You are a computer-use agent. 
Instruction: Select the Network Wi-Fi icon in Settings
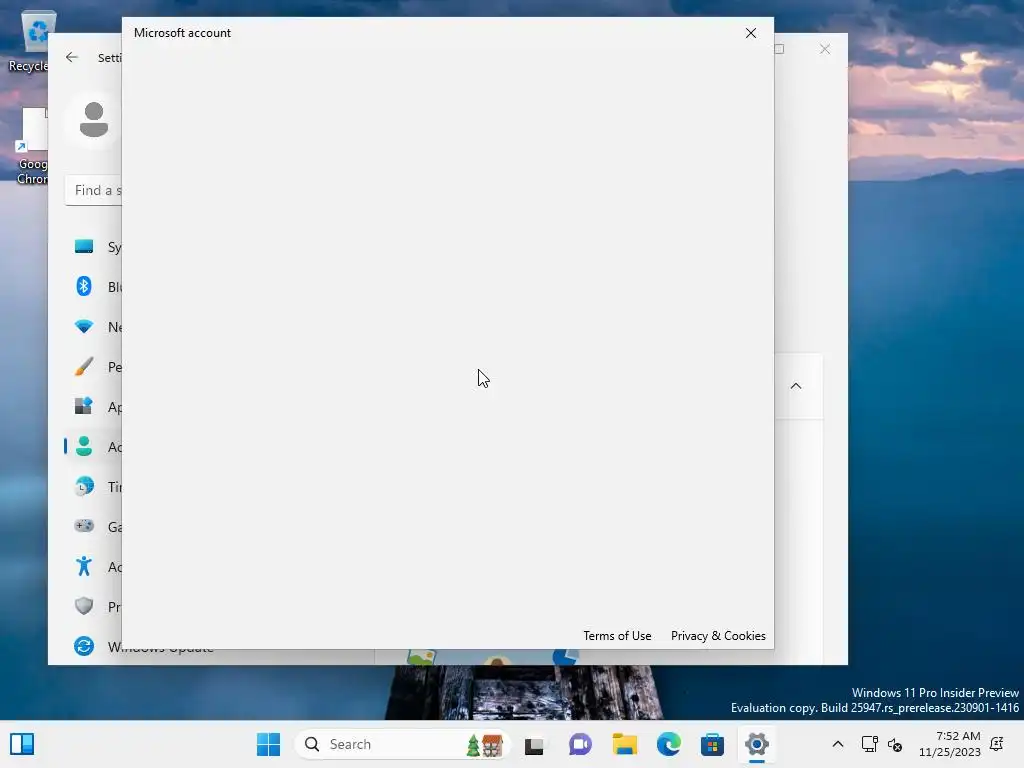tap(84, 327)
